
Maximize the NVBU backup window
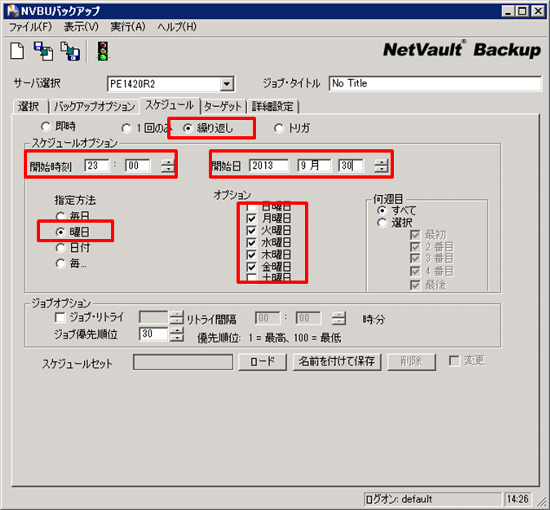[x=522, y=11]
